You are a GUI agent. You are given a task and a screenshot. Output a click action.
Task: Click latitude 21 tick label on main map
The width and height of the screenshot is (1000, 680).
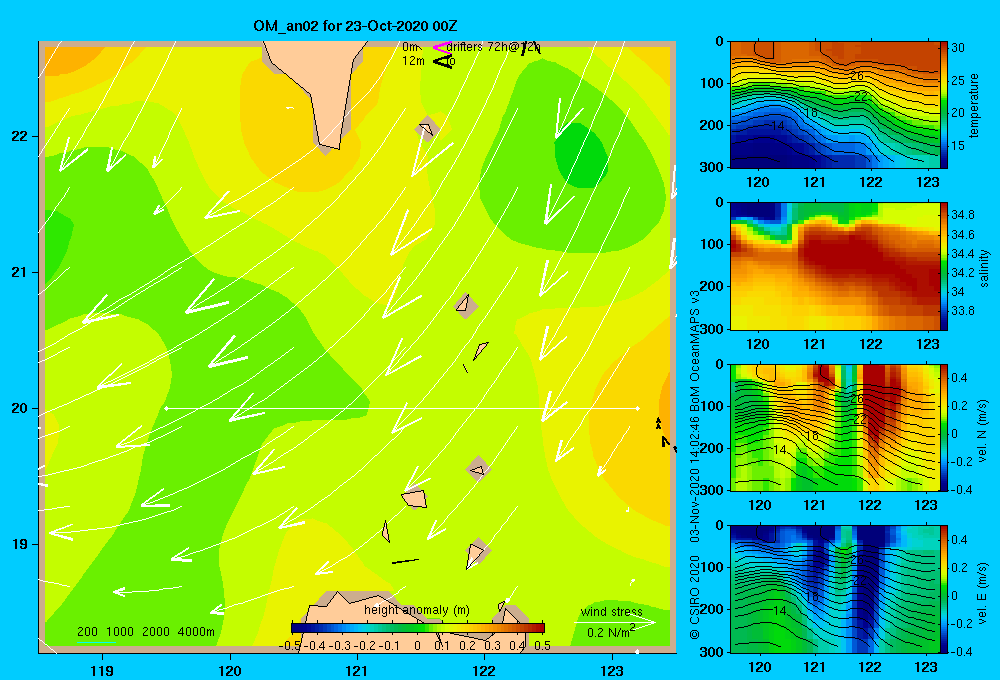[x=19, y=272]
